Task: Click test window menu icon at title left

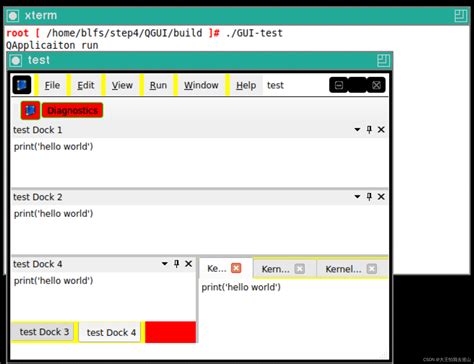Action: click(16, 61)
